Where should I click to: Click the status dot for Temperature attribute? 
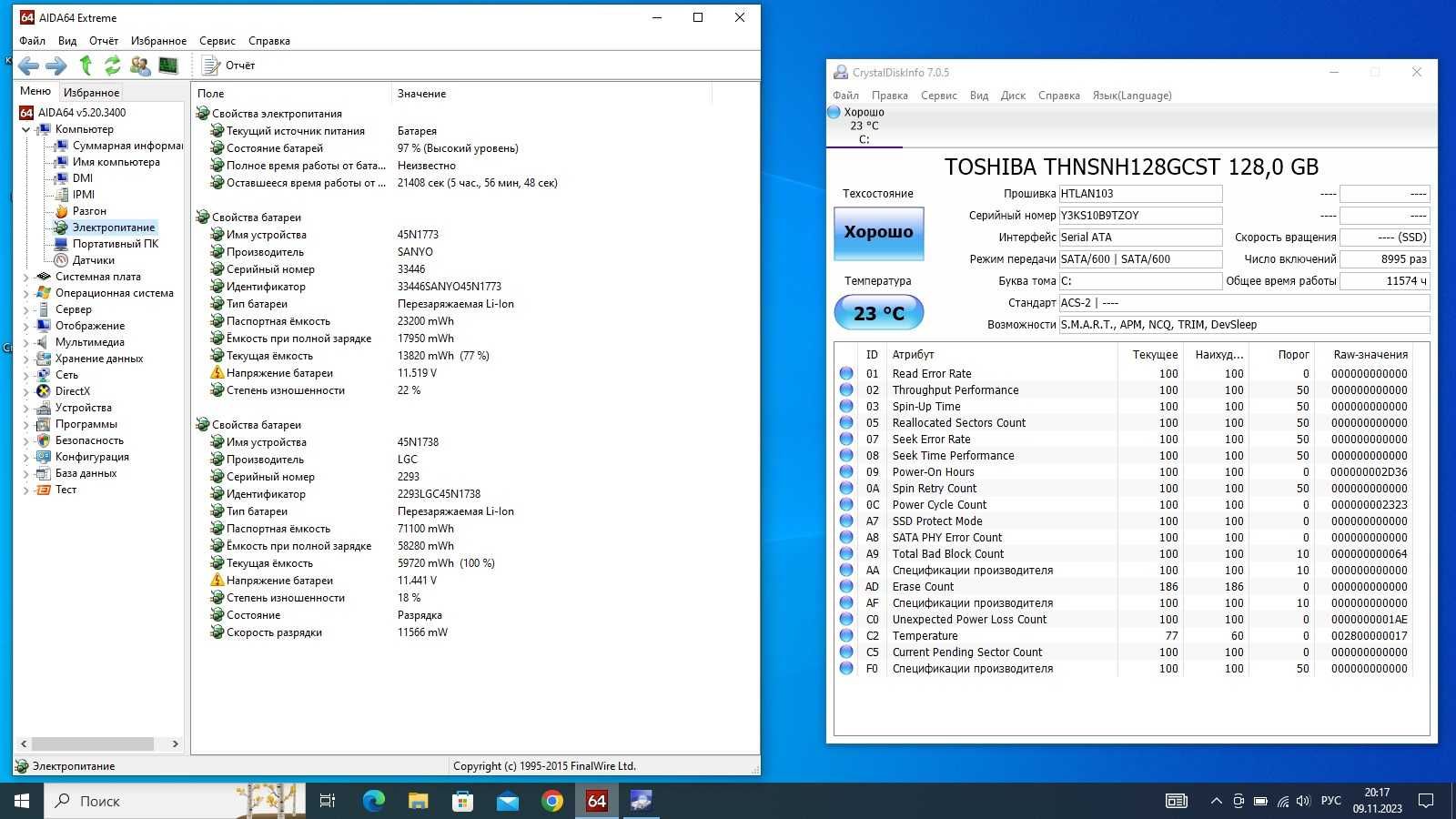[846, 636]
